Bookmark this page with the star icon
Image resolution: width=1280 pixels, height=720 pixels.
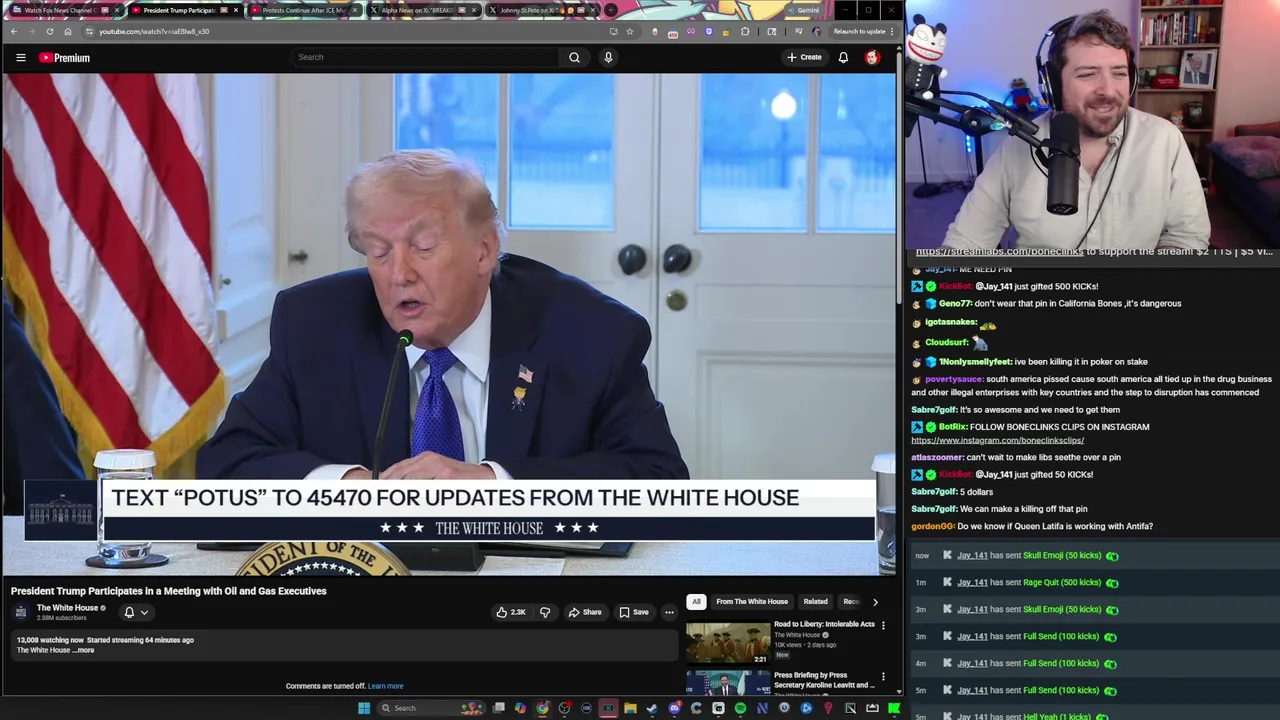click(x=629, y=31)
